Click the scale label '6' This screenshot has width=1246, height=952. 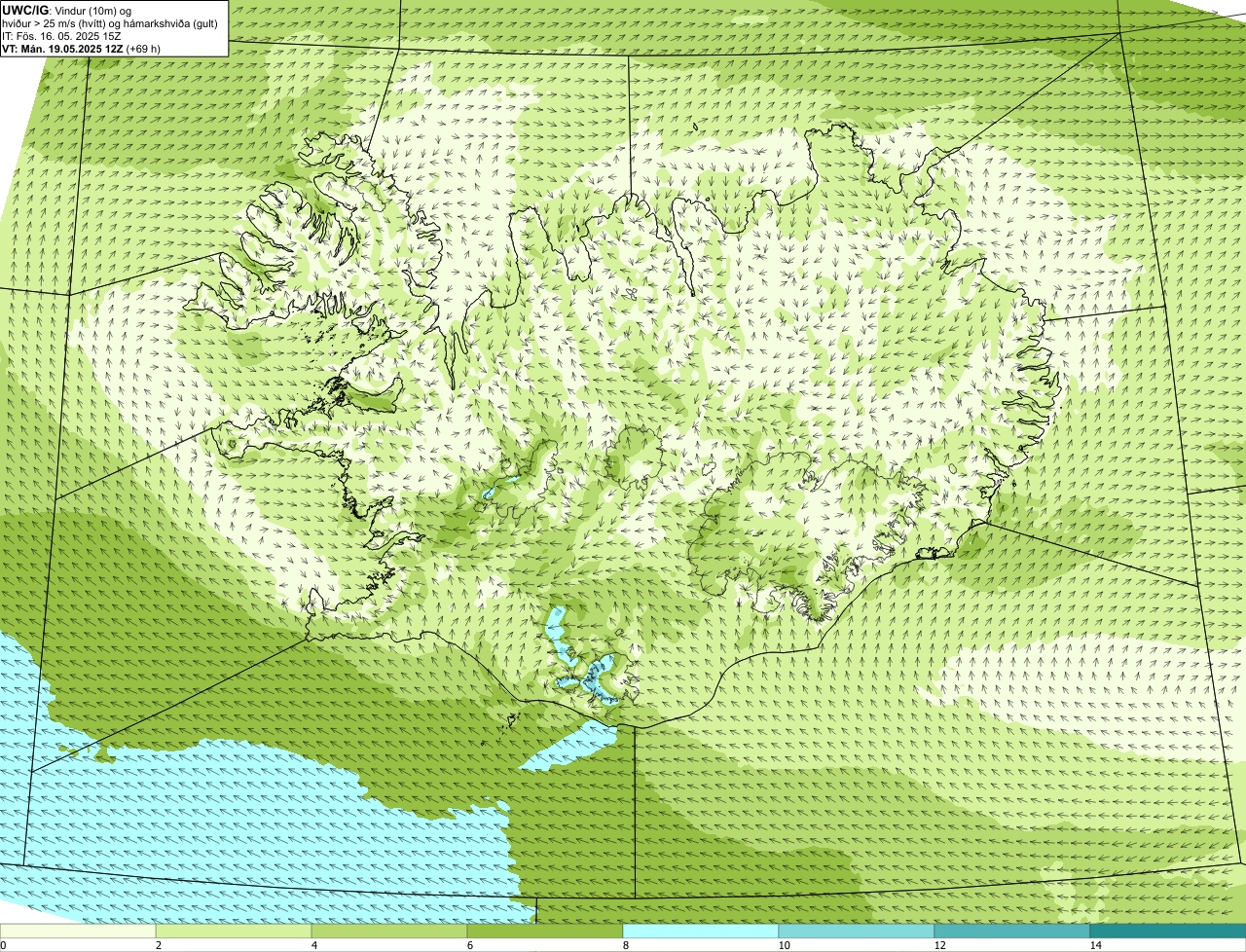coord(470,945)
